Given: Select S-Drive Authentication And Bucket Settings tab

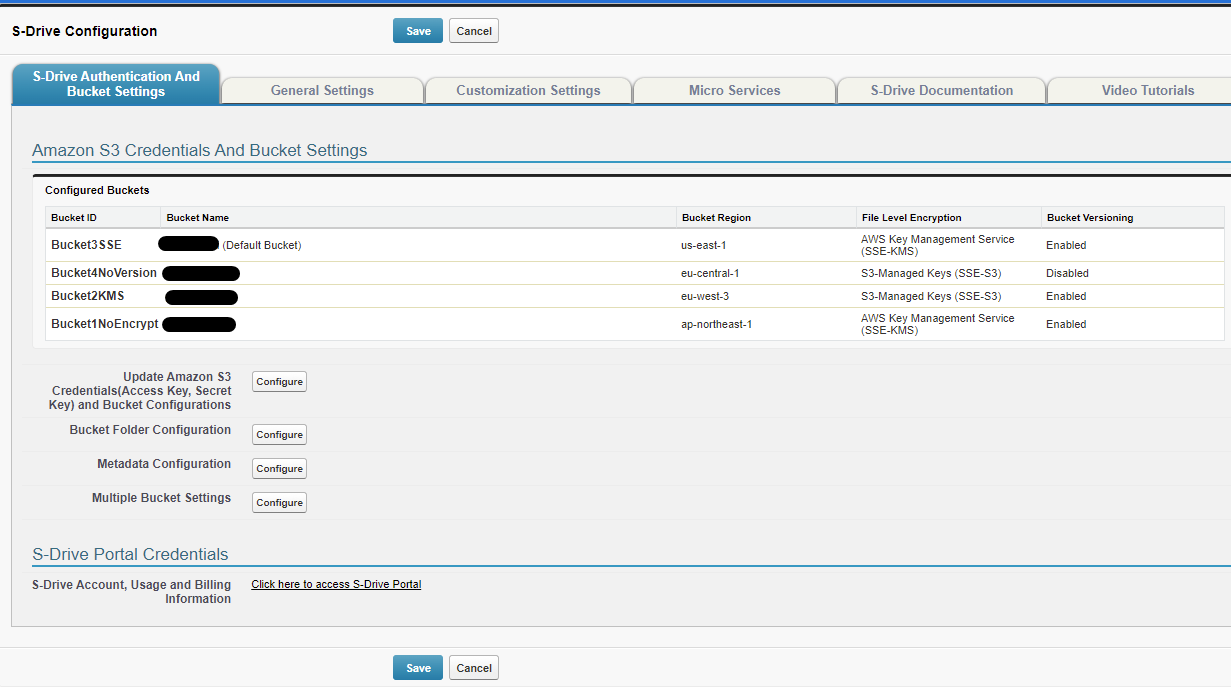Looking at the screenshot, I should [x=116, y=84].
